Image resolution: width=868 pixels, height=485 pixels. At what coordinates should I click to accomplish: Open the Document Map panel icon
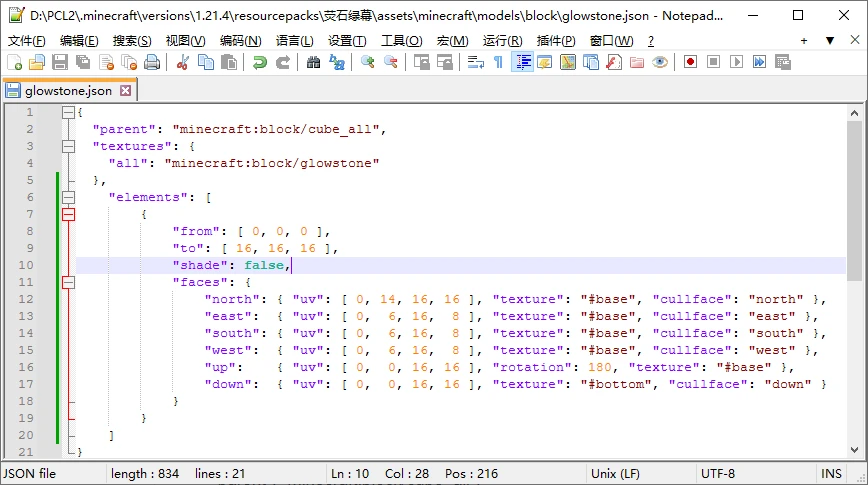[x=568, y=62]
